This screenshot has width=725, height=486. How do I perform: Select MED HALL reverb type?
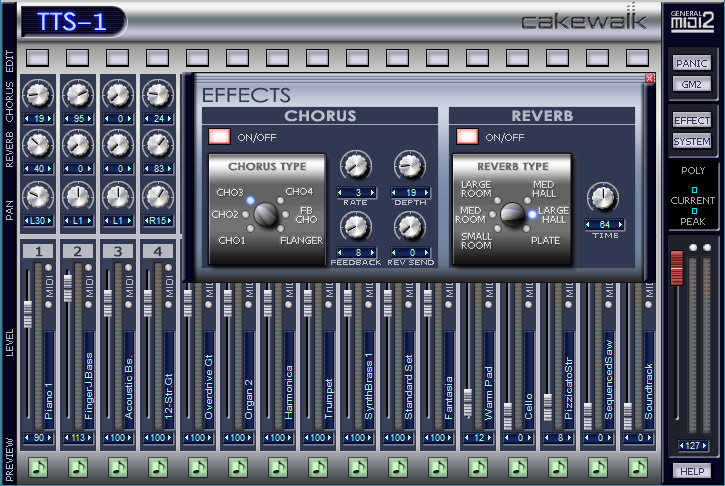click(527, 200)
